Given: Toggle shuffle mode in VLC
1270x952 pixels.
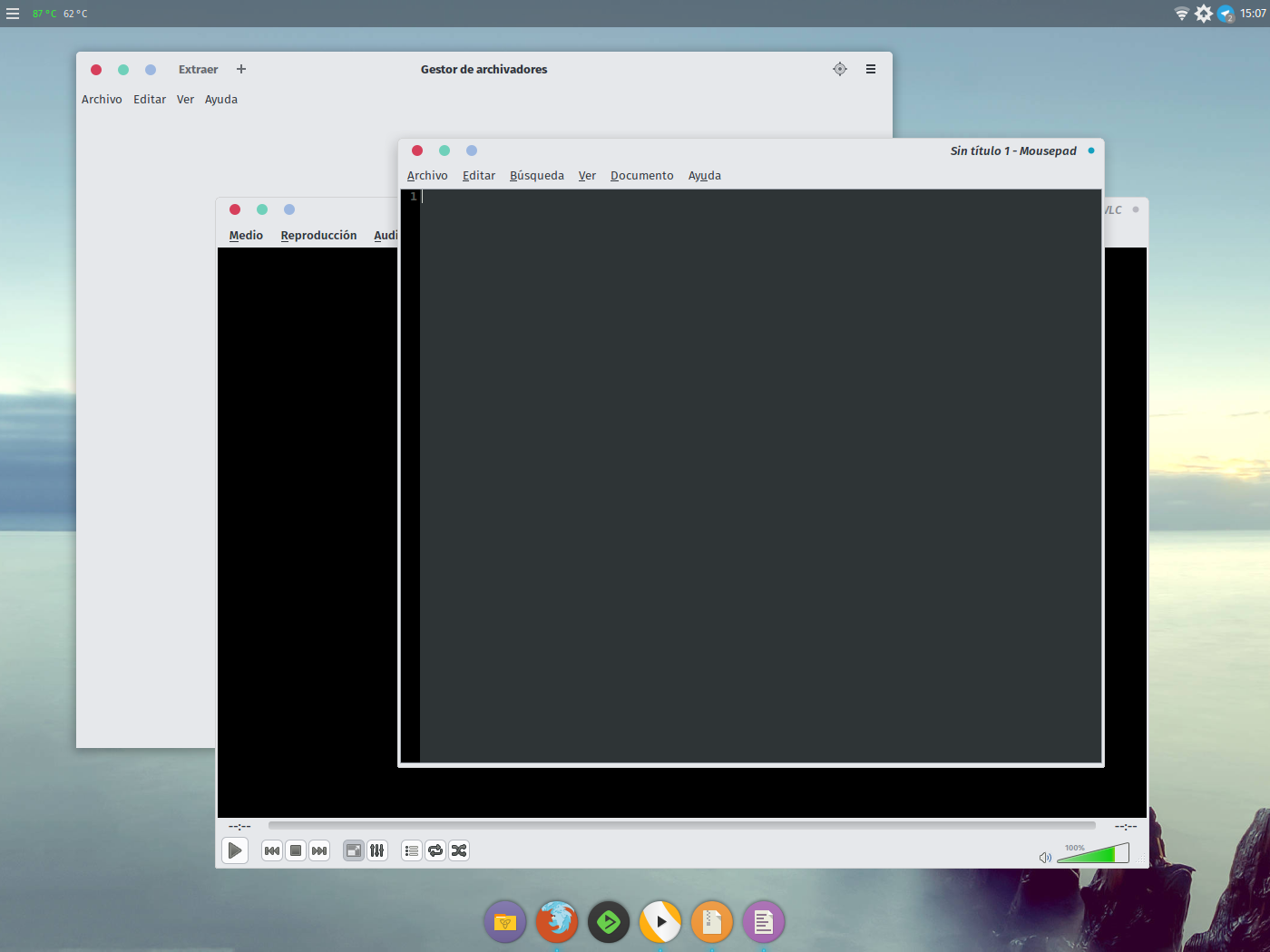Looking at the screenshot, I should pyautogui.click(x=459, y=850).
